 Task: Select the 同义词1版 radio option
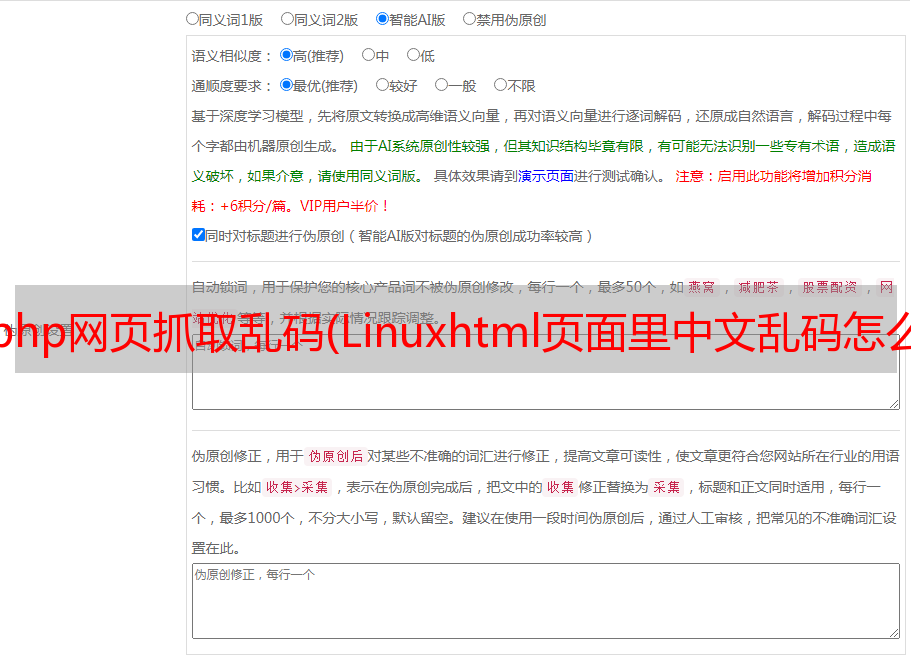tap(192, 19)
